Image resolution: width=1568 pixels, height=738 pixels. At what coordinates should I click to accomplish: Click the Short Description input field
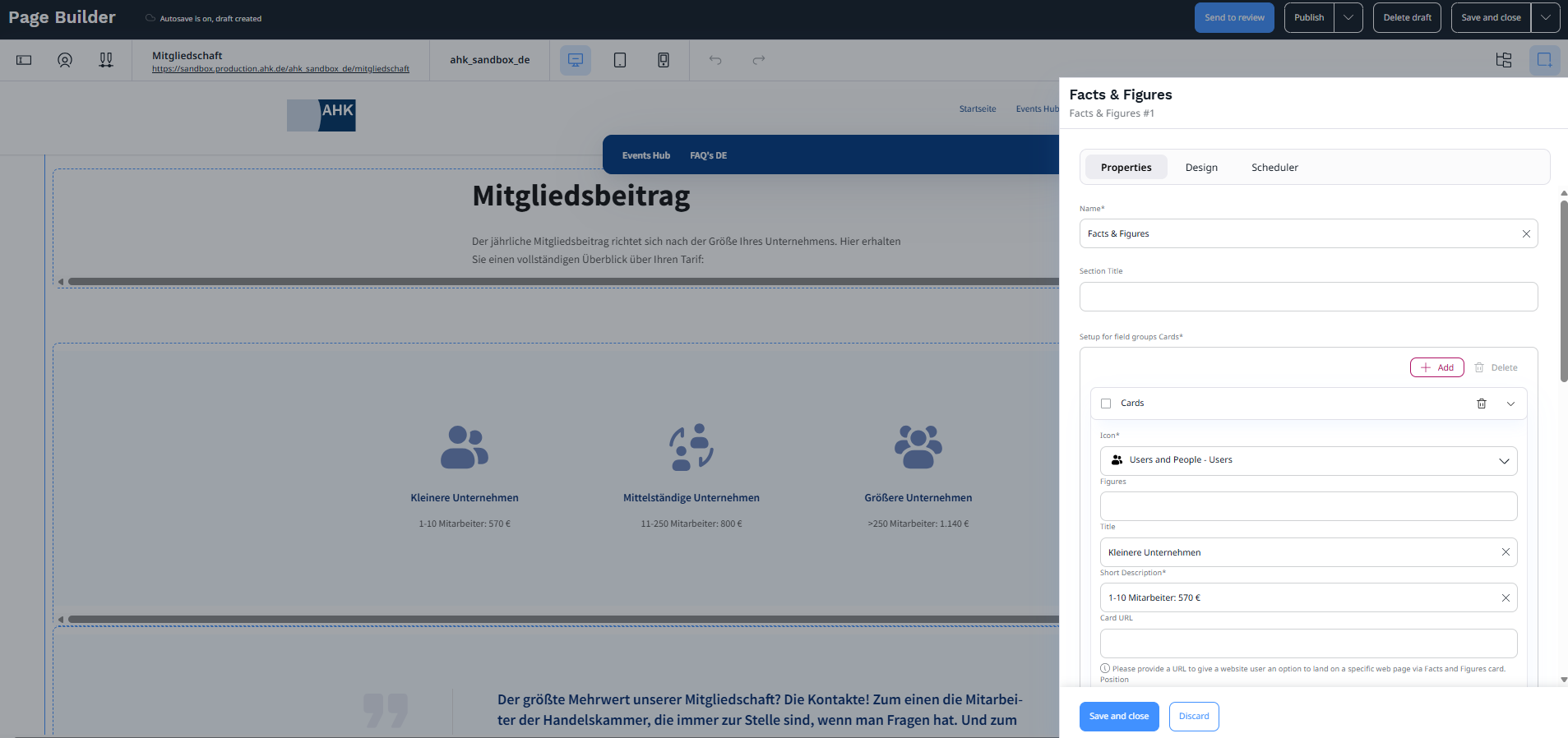pyautogui.click(x=1309, y=598)
